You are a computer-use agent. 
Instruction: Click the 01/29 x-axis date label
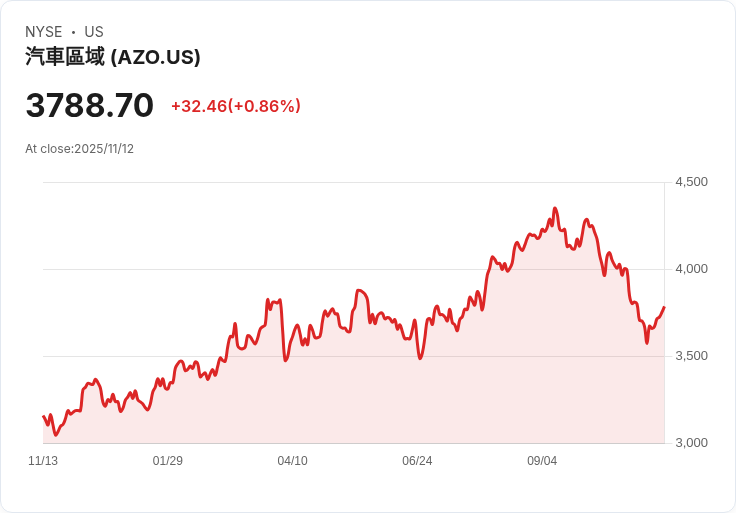(x=168, y=461)
